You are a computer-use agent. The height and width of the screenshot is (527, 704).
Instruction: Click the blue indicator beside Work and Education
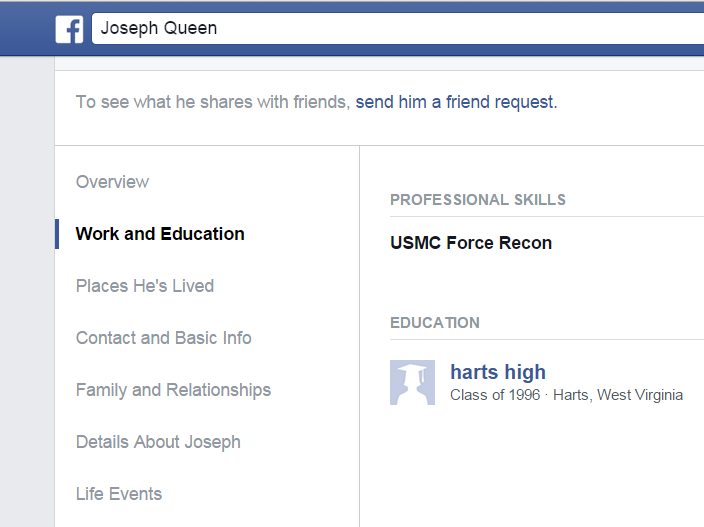click(x=57, y=234)
